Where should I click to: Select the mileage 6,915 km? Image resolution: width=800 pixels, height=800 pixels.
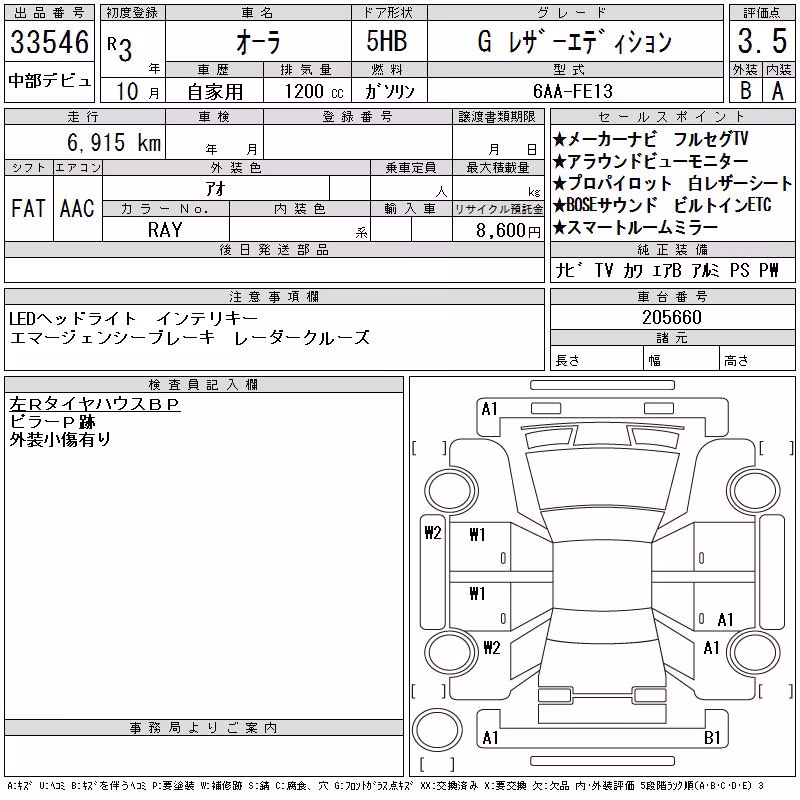114,142
